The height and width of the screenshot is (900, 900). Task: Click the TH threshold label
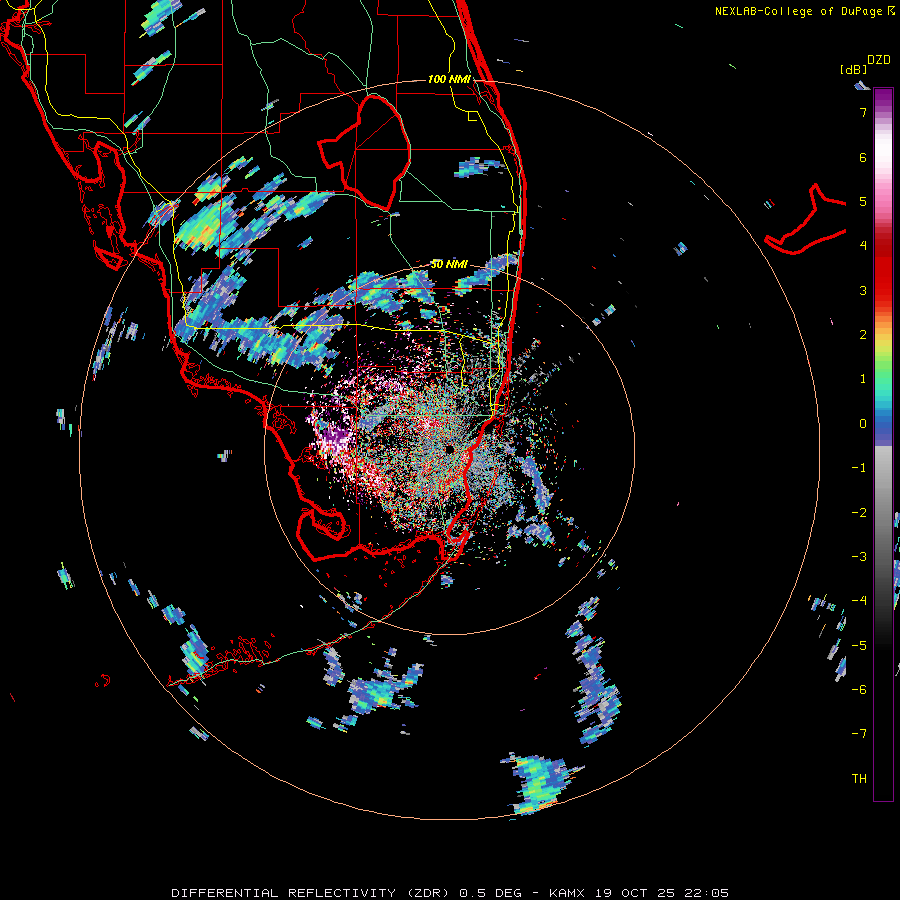click(x=859, y=778)
